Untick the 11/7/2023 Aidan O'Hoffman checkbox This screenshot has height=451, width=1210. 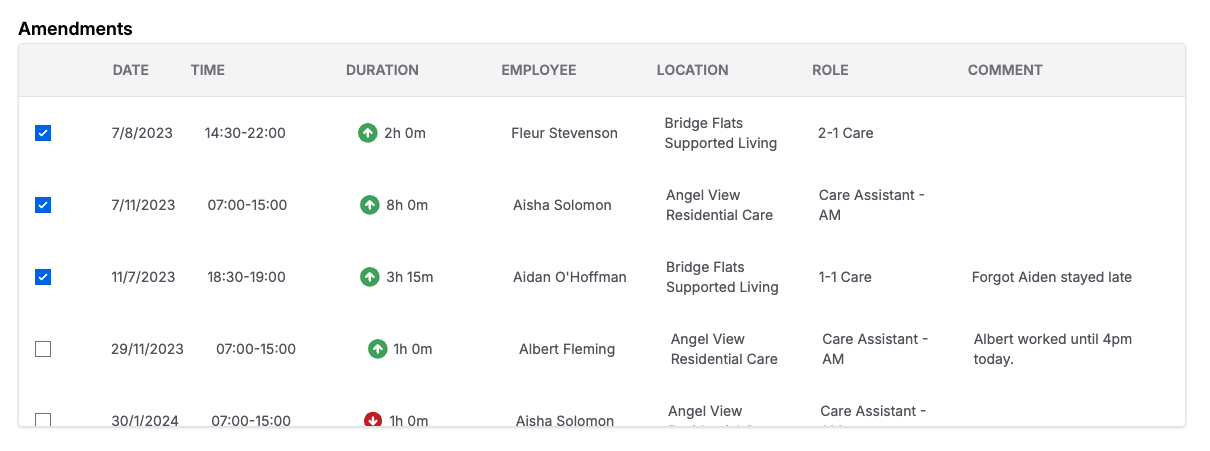43,277
